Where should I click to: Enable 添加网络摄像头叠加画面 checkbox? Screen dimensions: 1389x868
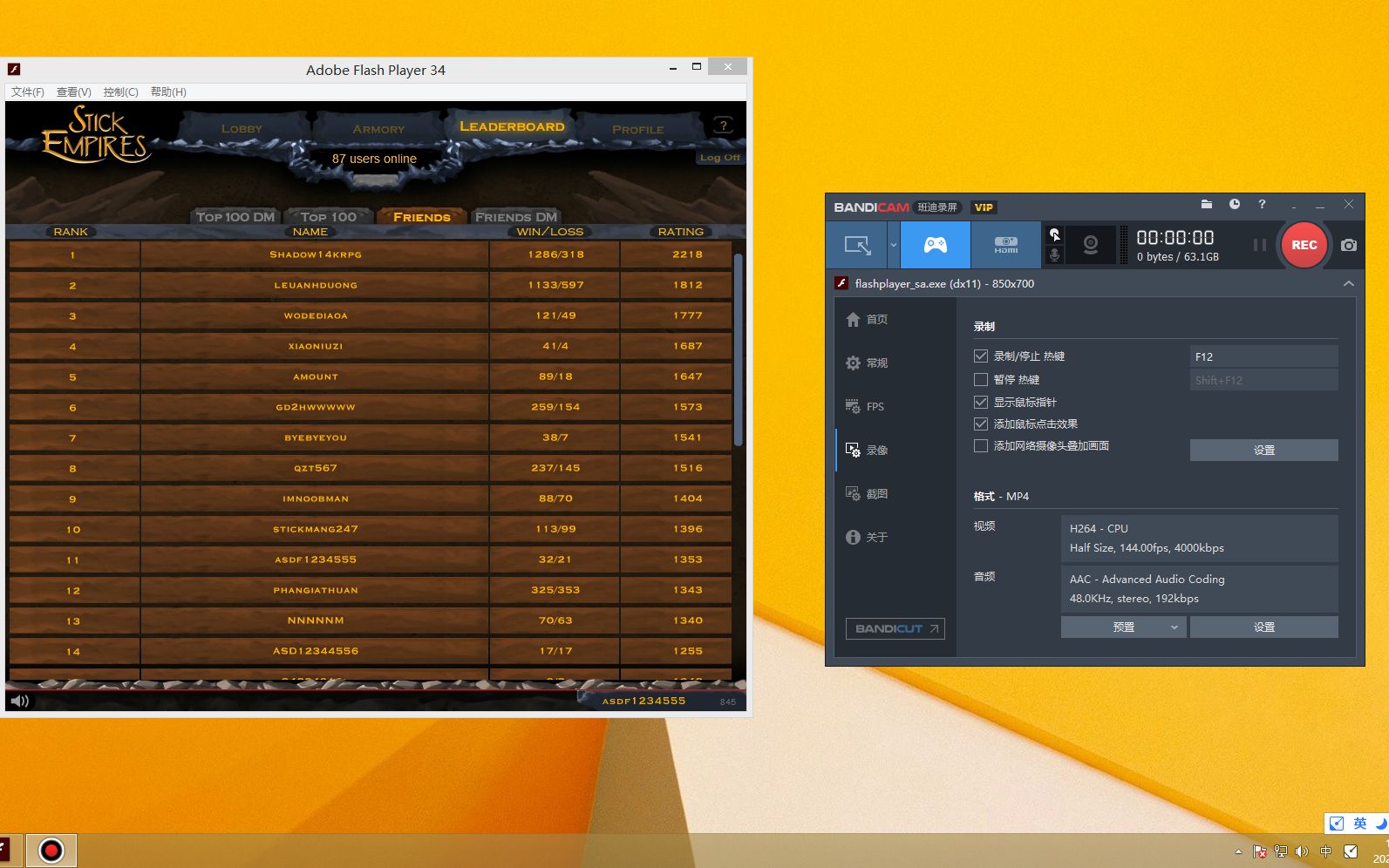click(x=981, y=445)
